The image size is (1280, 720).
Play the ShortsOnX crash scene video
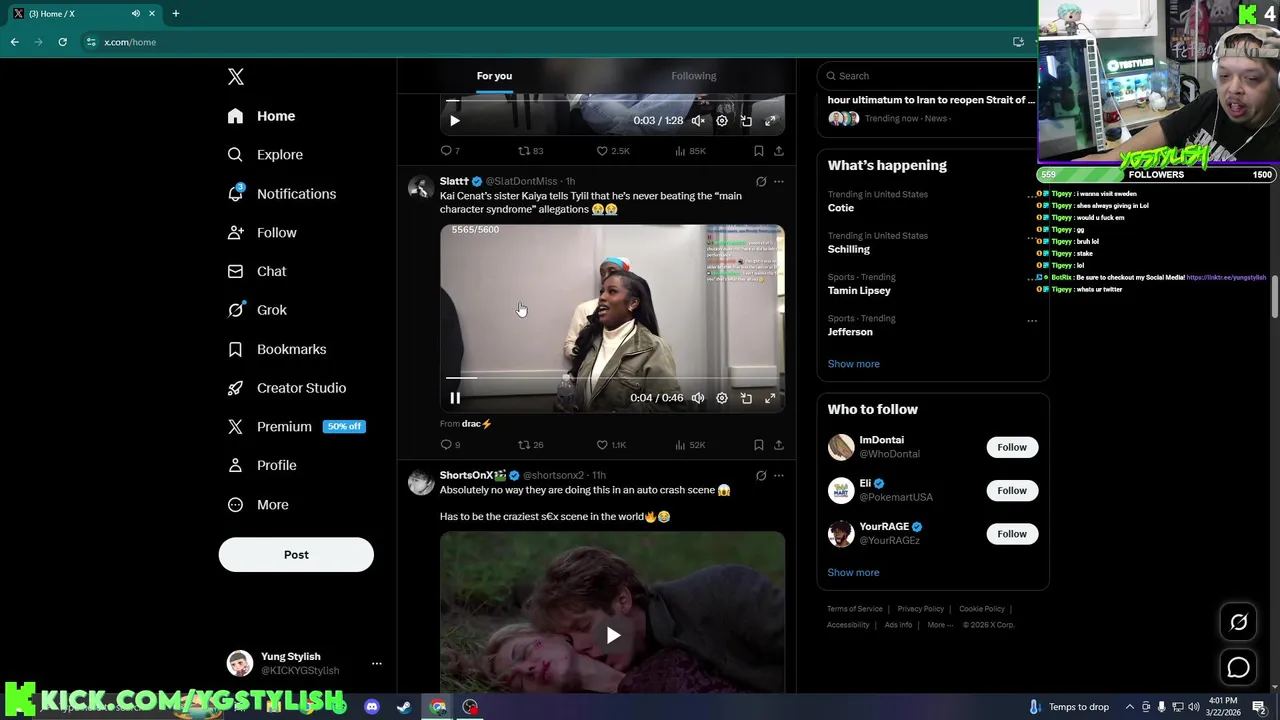613,635
